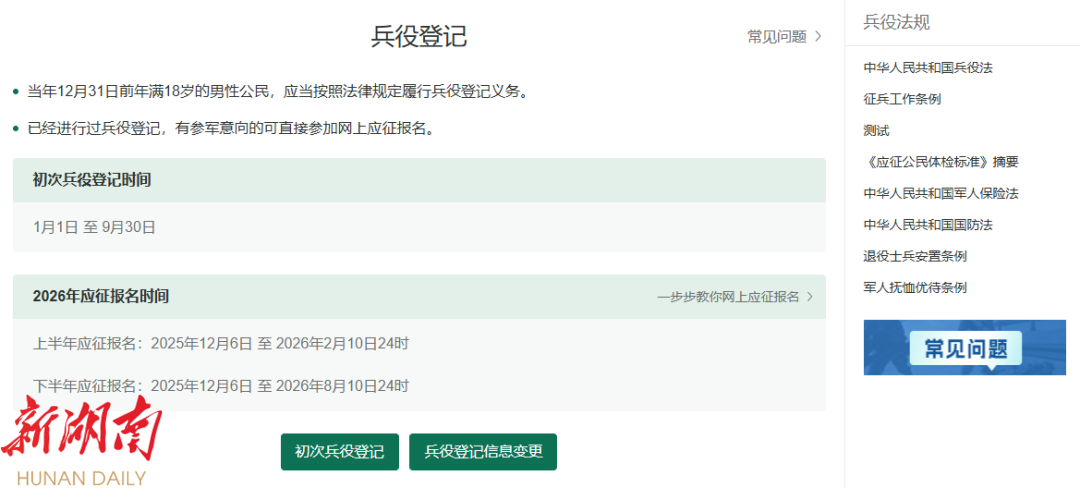View the 中华人民共和国军人保险法 regulation
Image resolution: width=1080 pixels, height=488 pixels.
[940, 193]
